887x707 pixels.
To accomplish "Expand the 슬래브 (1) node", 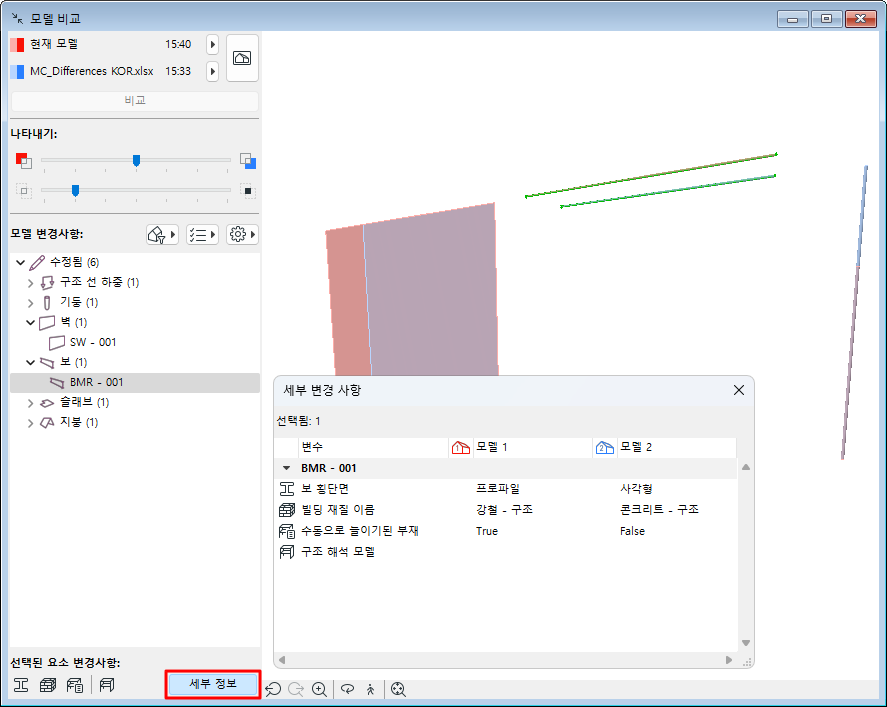I will pyautogui.click(x=31, y=403).
